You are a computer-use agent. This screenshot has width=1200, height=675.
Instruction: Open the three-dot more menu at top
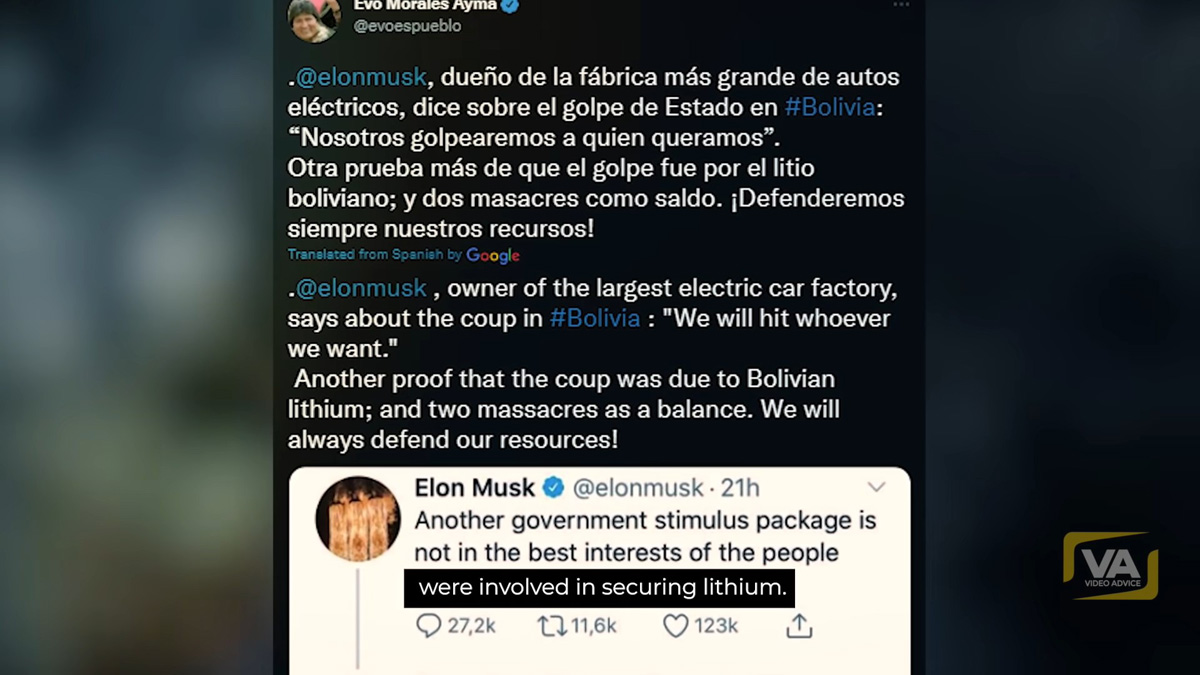tap(901, 5)
